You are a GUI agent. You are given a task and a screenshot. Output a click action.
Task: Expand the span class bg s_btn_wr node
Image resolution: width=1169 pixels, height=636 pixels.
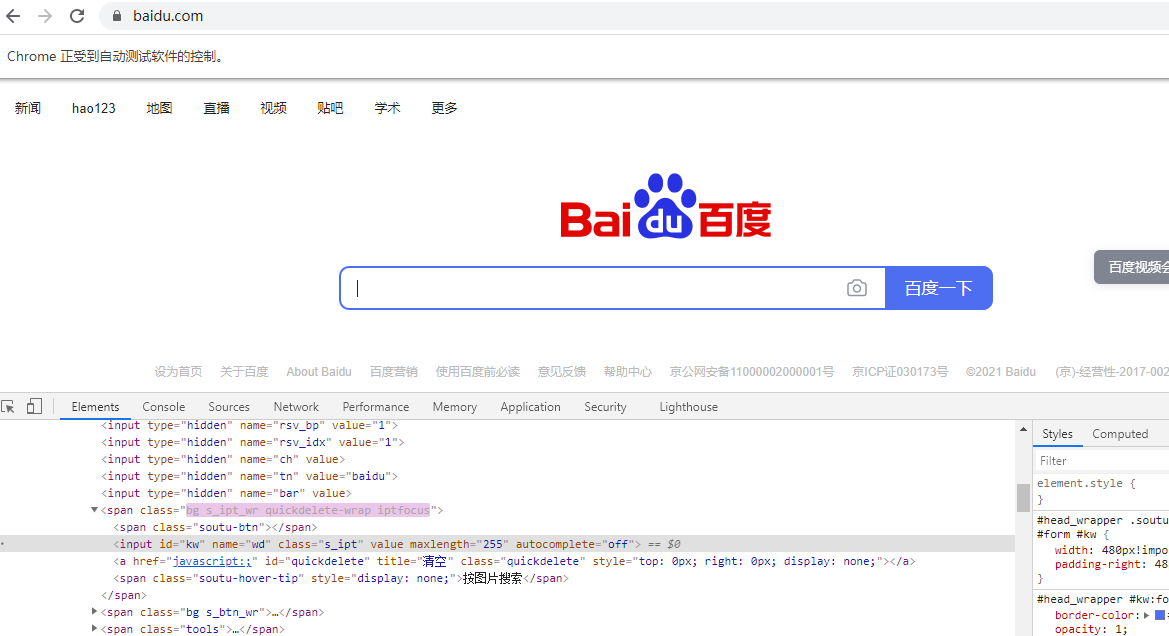94,612
